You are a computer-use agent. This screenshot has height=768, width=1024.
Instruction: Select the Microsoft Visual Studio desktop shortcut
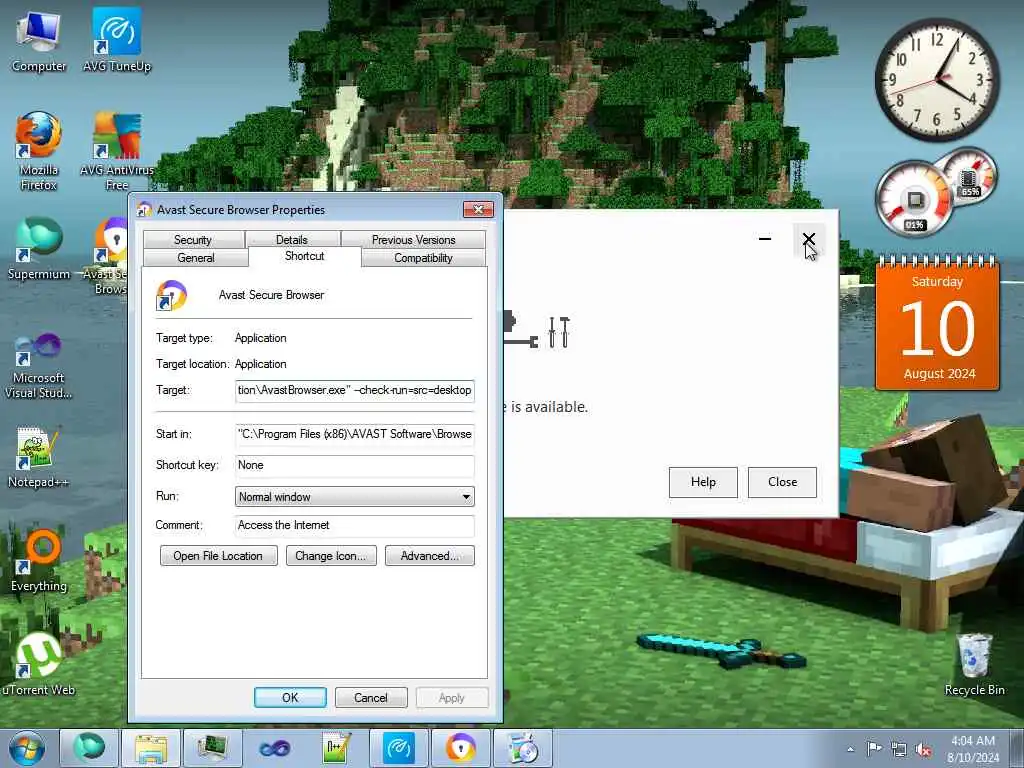tap(39, 366)
